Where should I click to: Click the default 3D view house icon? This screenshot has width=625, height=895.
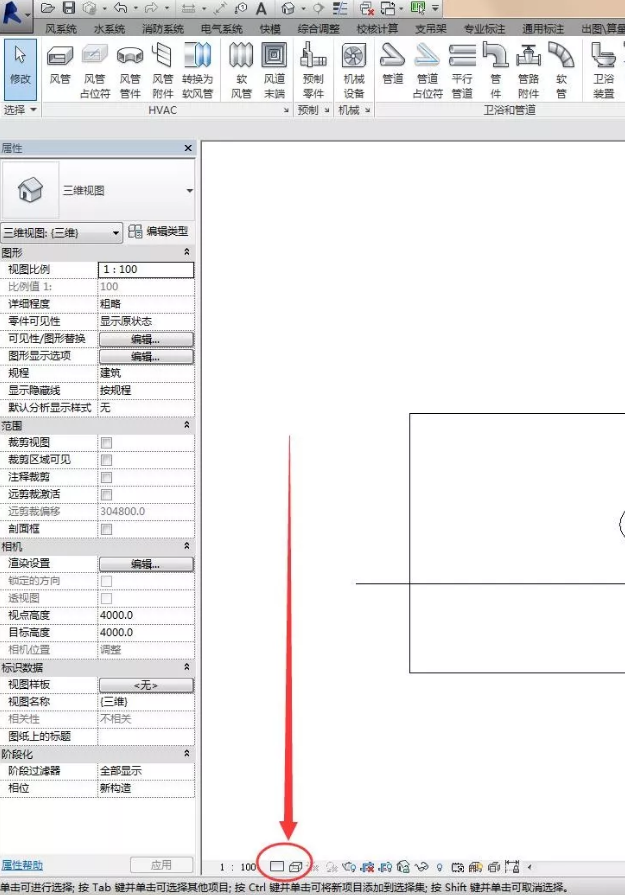click(x=288, y=9)
